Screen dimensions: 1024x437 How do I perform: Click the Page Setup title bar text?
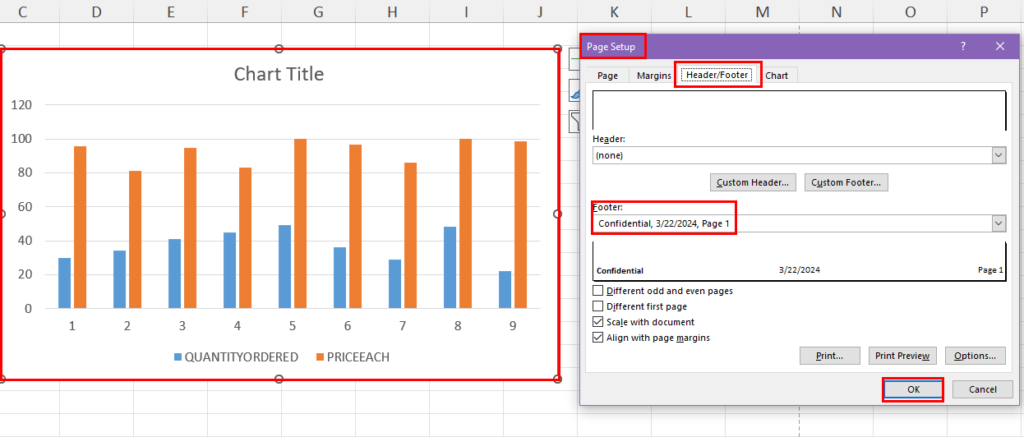pyautogui.click(x=611, y=46)
